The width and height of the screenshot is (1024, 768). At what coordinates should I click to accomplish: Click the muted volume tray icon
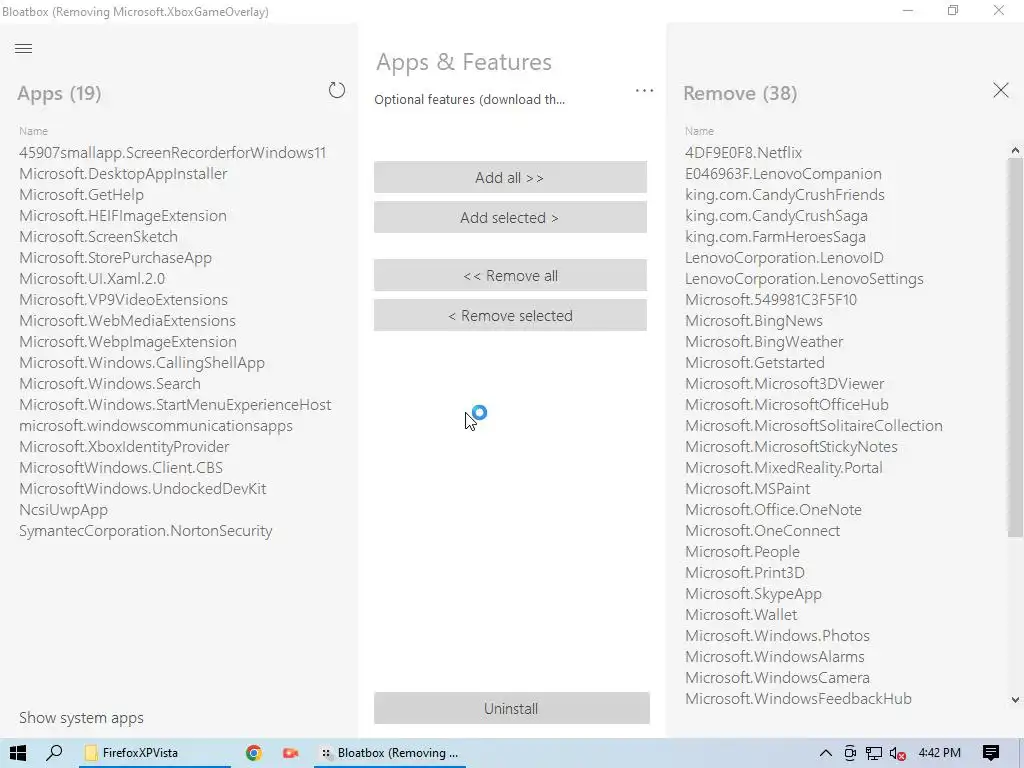point(897,753)
